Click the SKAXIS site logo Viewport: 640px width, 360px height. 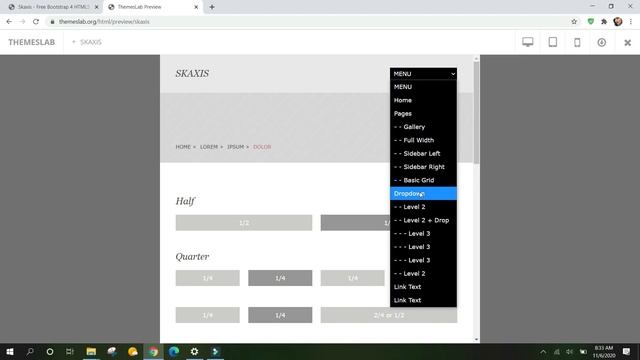[x=192, y=73]
